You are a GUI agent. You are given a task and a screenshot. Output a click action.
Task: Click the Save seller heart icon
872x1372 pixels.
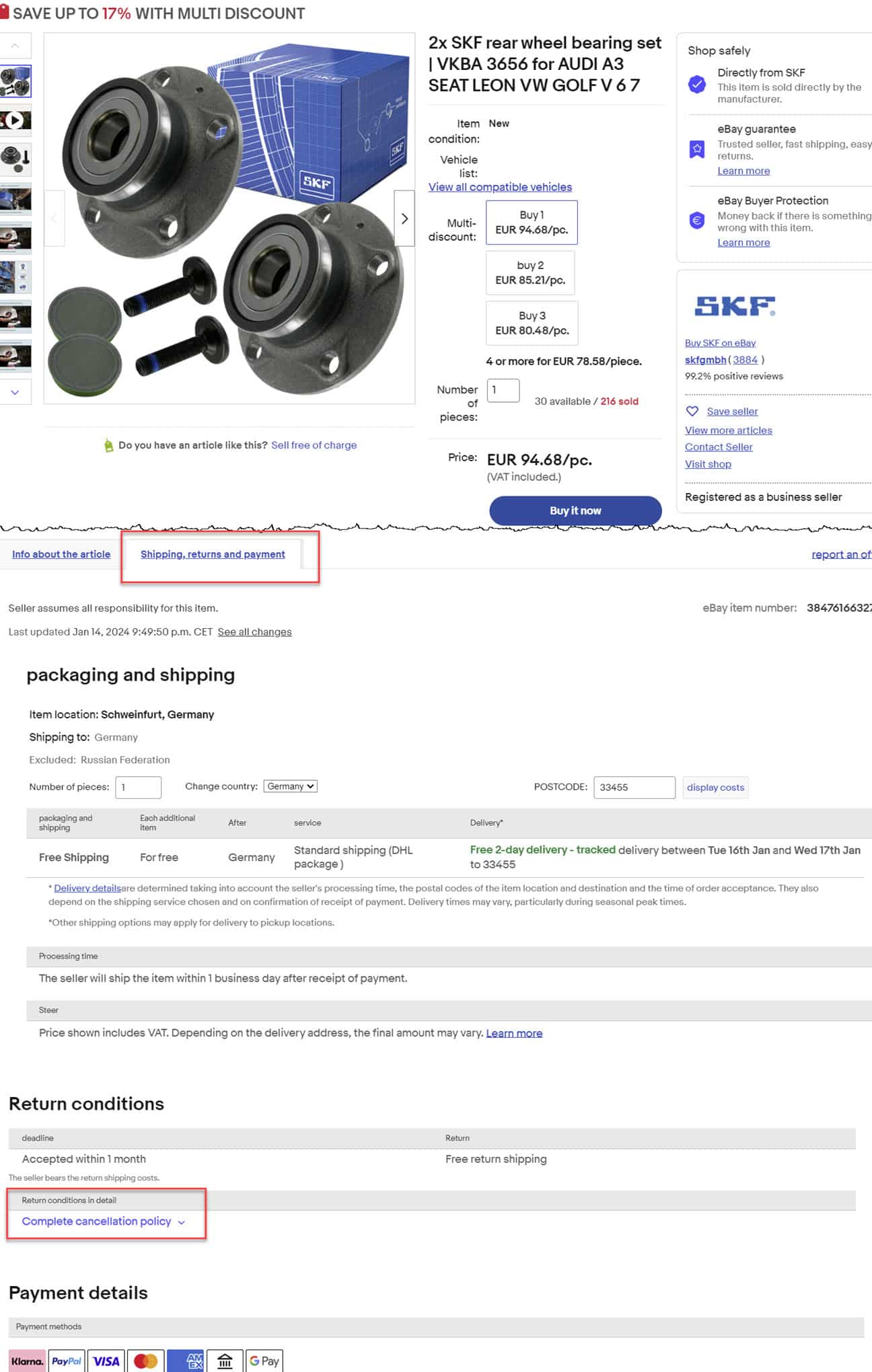tap(692, 411)
